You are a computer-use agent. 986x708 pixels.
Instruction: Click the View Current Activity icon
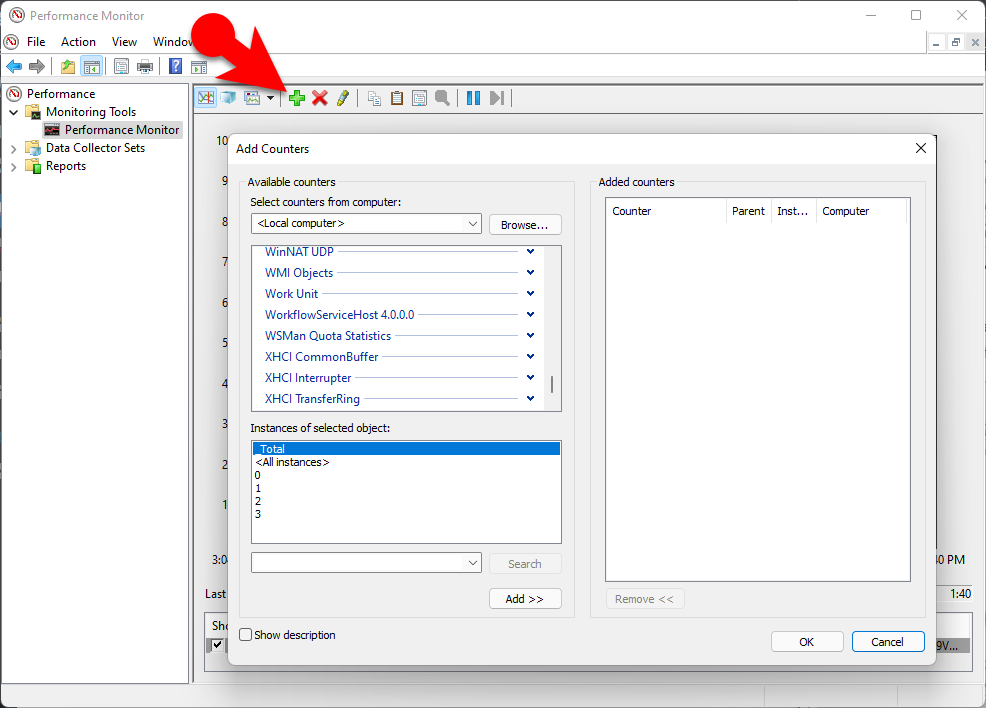click(x=206, y=98)
